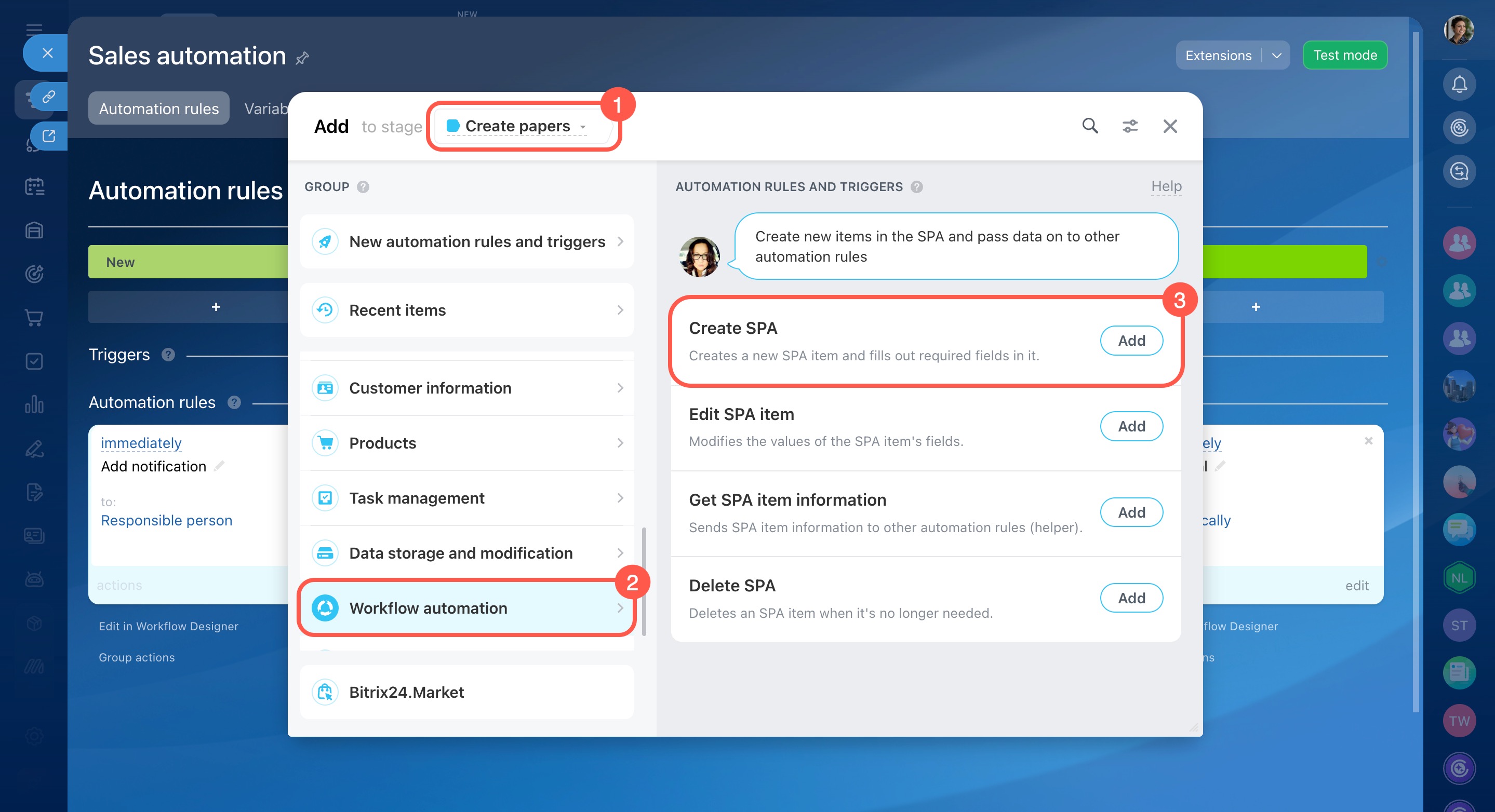This screenshot has width=1495, height=812.
Task: Click the help question mark next to GROUP
Action: pyautogui.click(x=363, y=187)
